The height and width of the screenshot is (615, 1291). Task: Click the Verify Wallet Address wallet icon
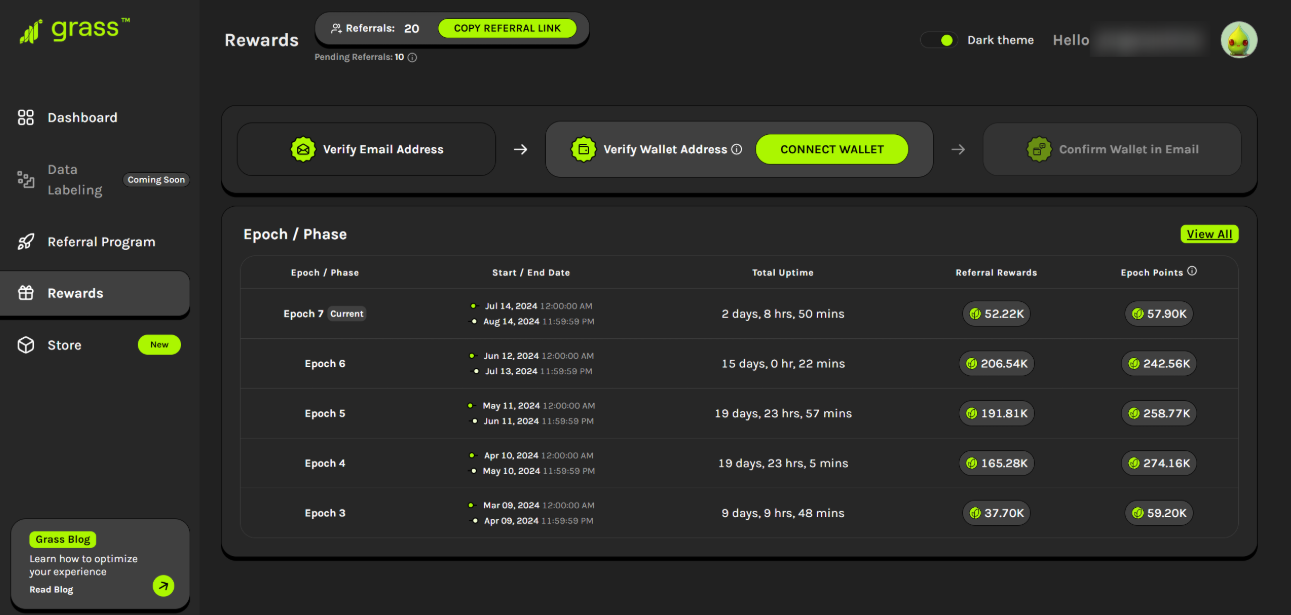pos(583,149)
